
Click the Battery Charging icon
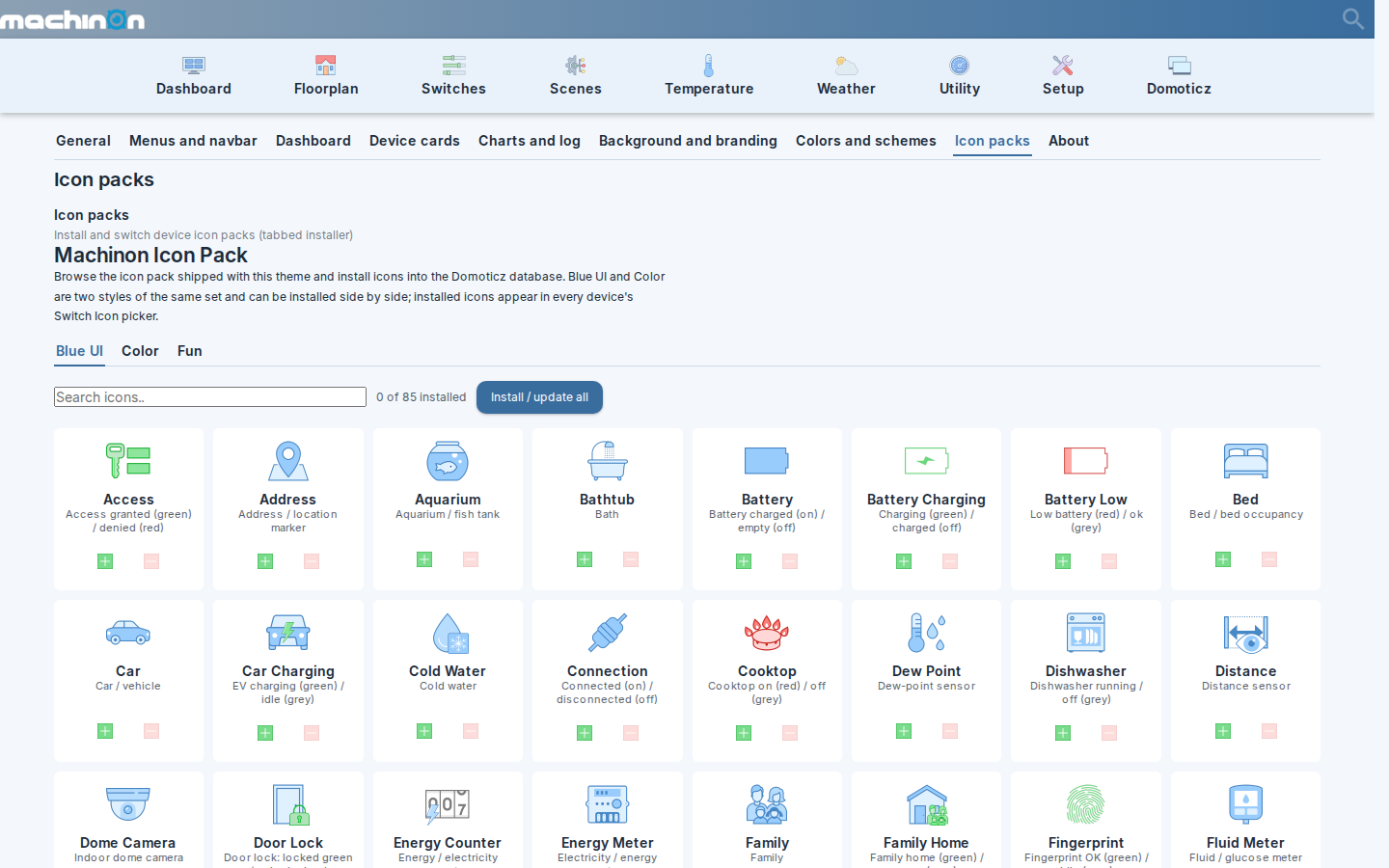click(926, 461)
